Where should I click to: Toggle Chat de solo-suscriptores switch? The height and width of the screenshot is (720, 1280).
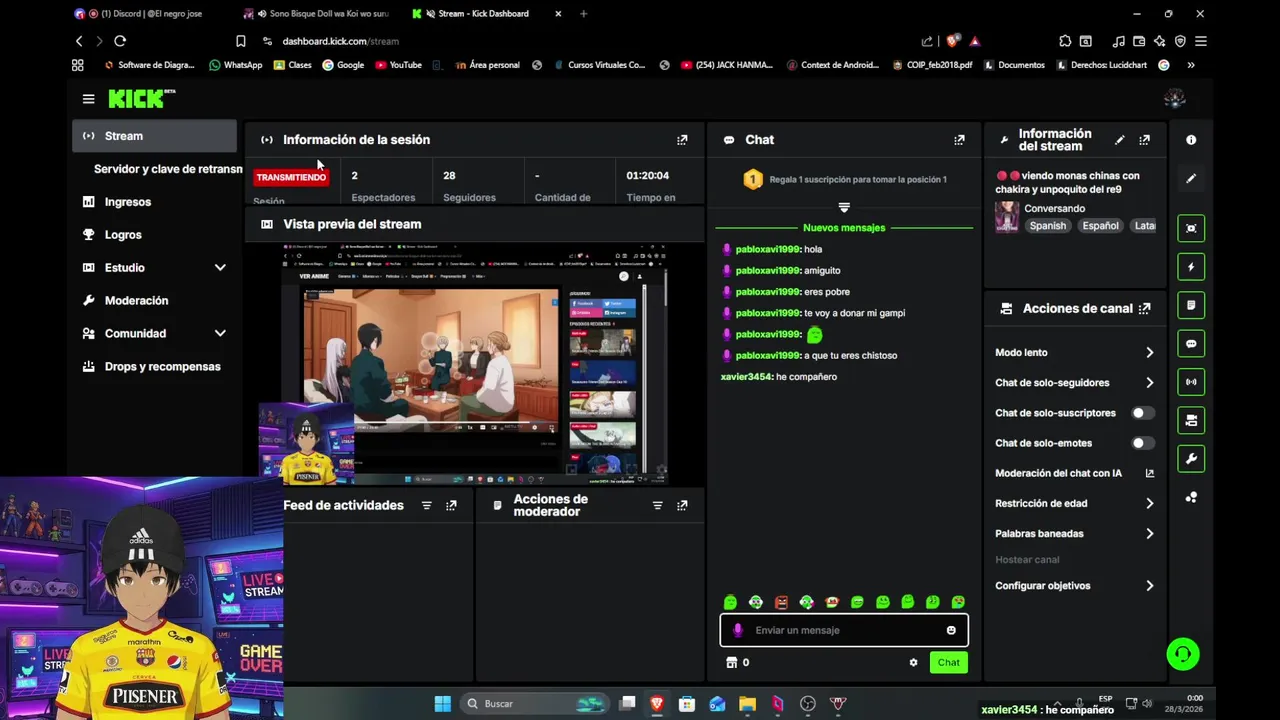pos(1142,413)
